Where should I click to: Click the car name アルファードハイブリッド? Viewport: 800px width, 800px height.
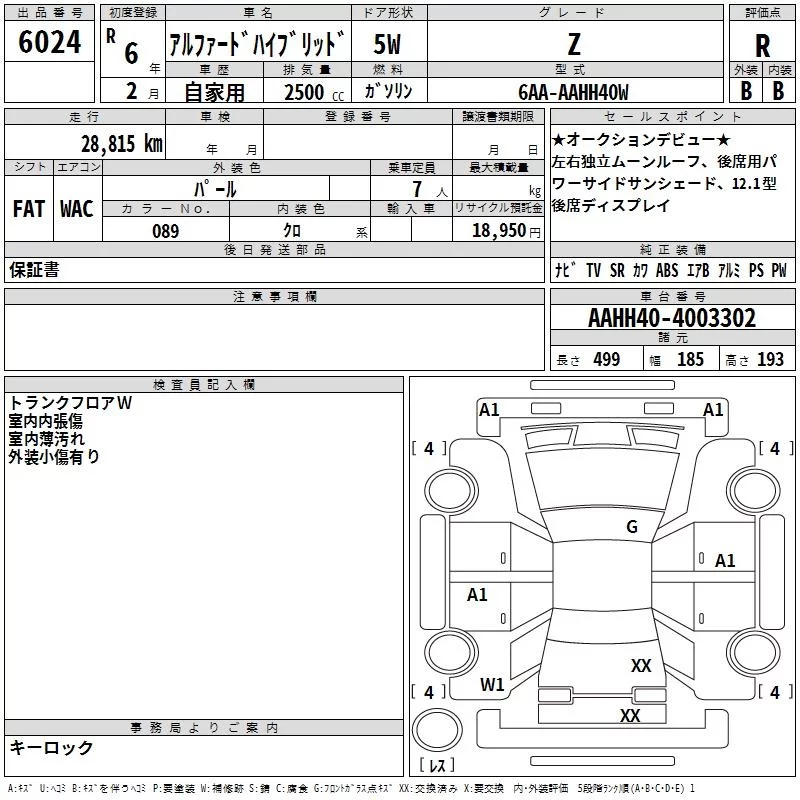point(256,46)
